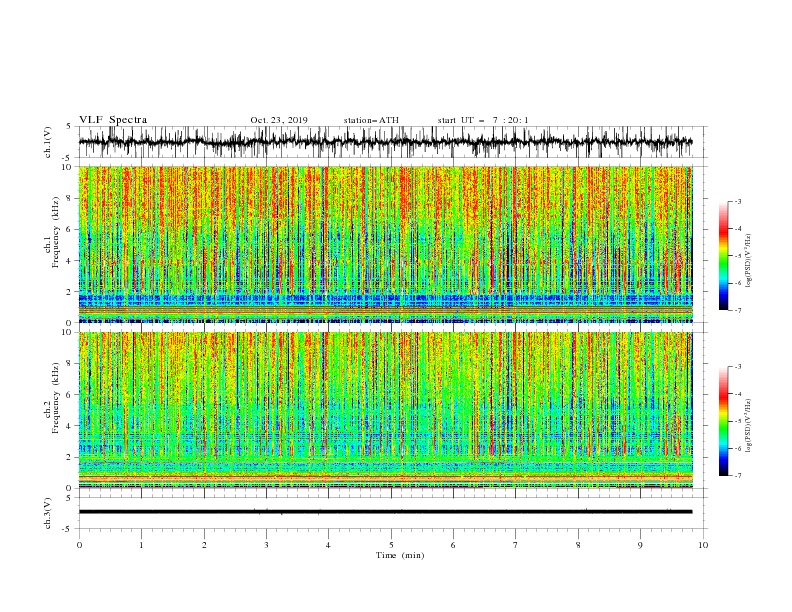The height and width of the screenshot is (612, 792).
Task: Click time axis tick label '7'
Action: point(516,545)
